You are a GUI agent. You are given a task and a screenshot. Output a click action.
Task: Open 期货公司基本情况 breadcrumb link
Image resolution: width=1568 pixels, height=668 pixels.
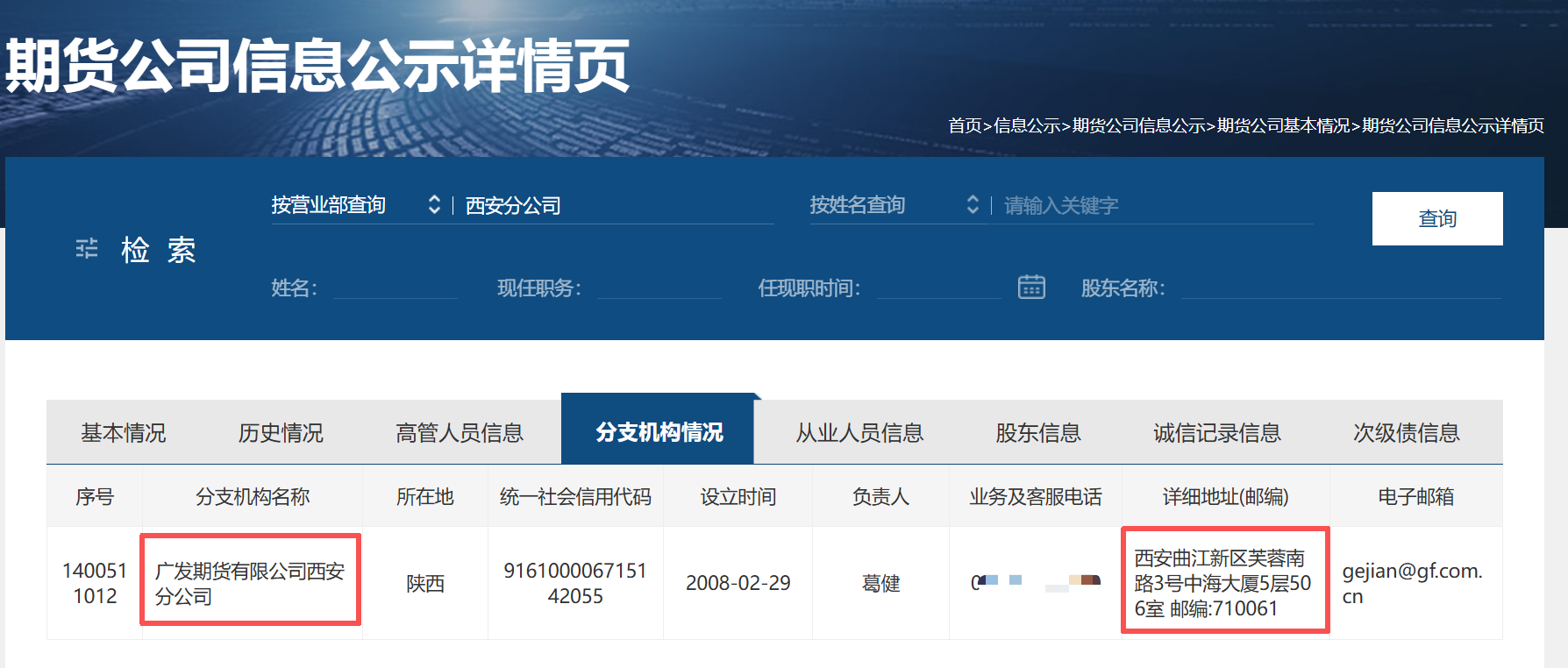pos(1284,125)
